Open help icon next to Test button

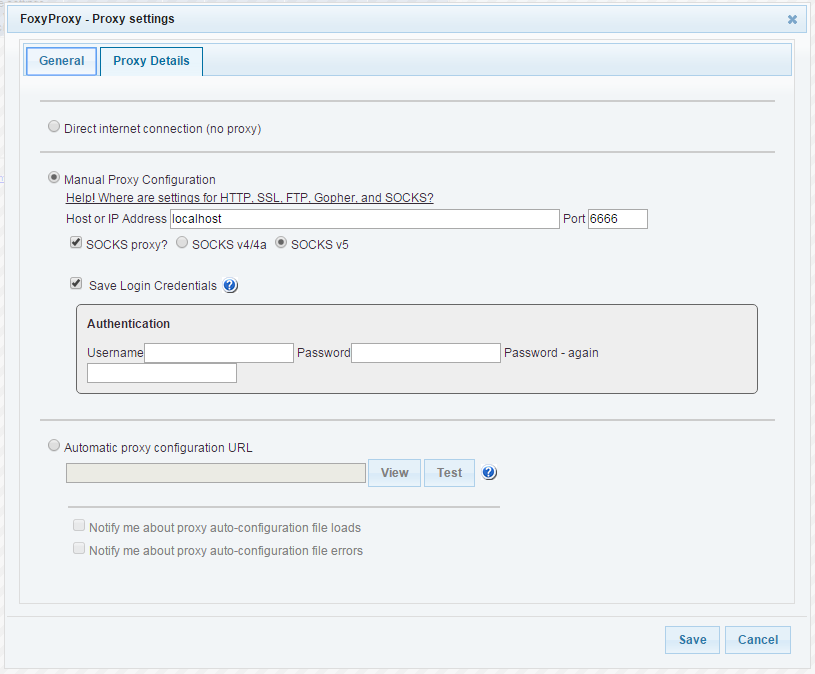pyautogui.click(x=489, y=472)
